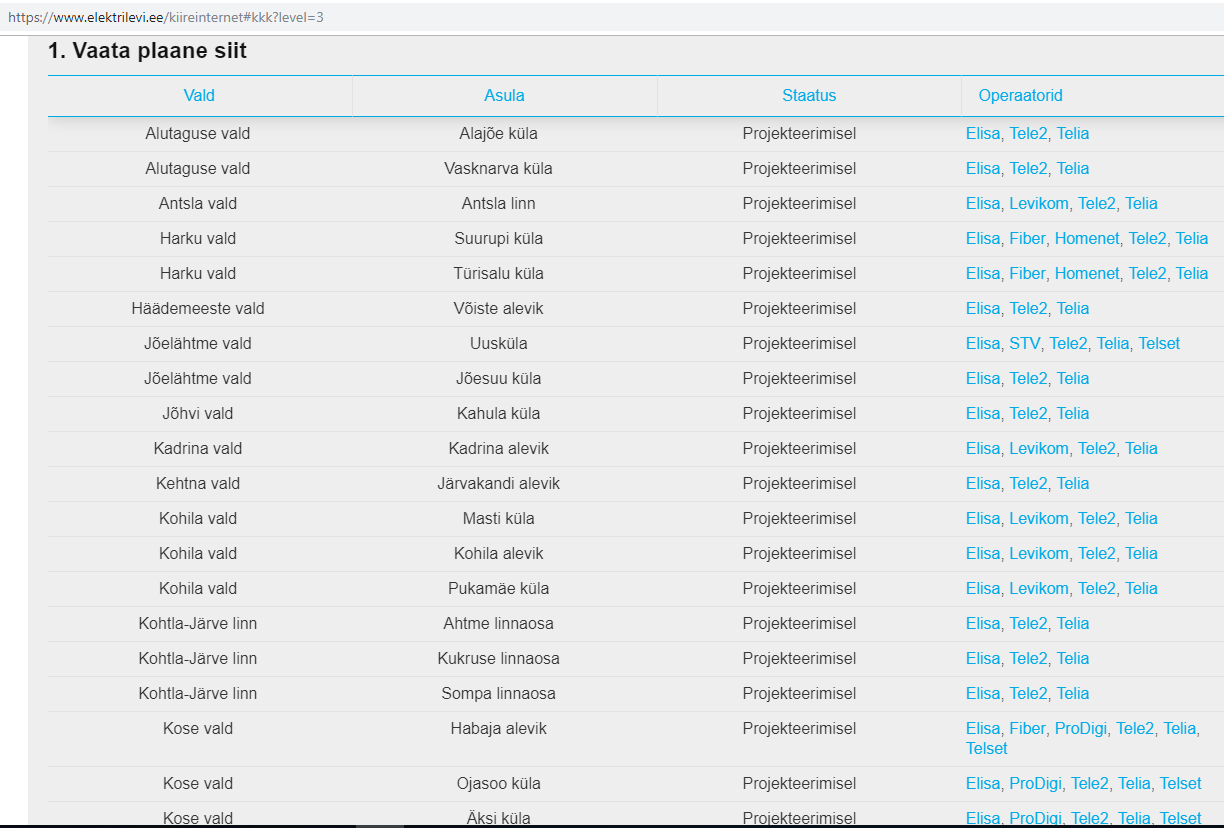Select the 'Kahula küla' cell
The width and height of the screenshot is (1224, 828).
tap(498, 414)
